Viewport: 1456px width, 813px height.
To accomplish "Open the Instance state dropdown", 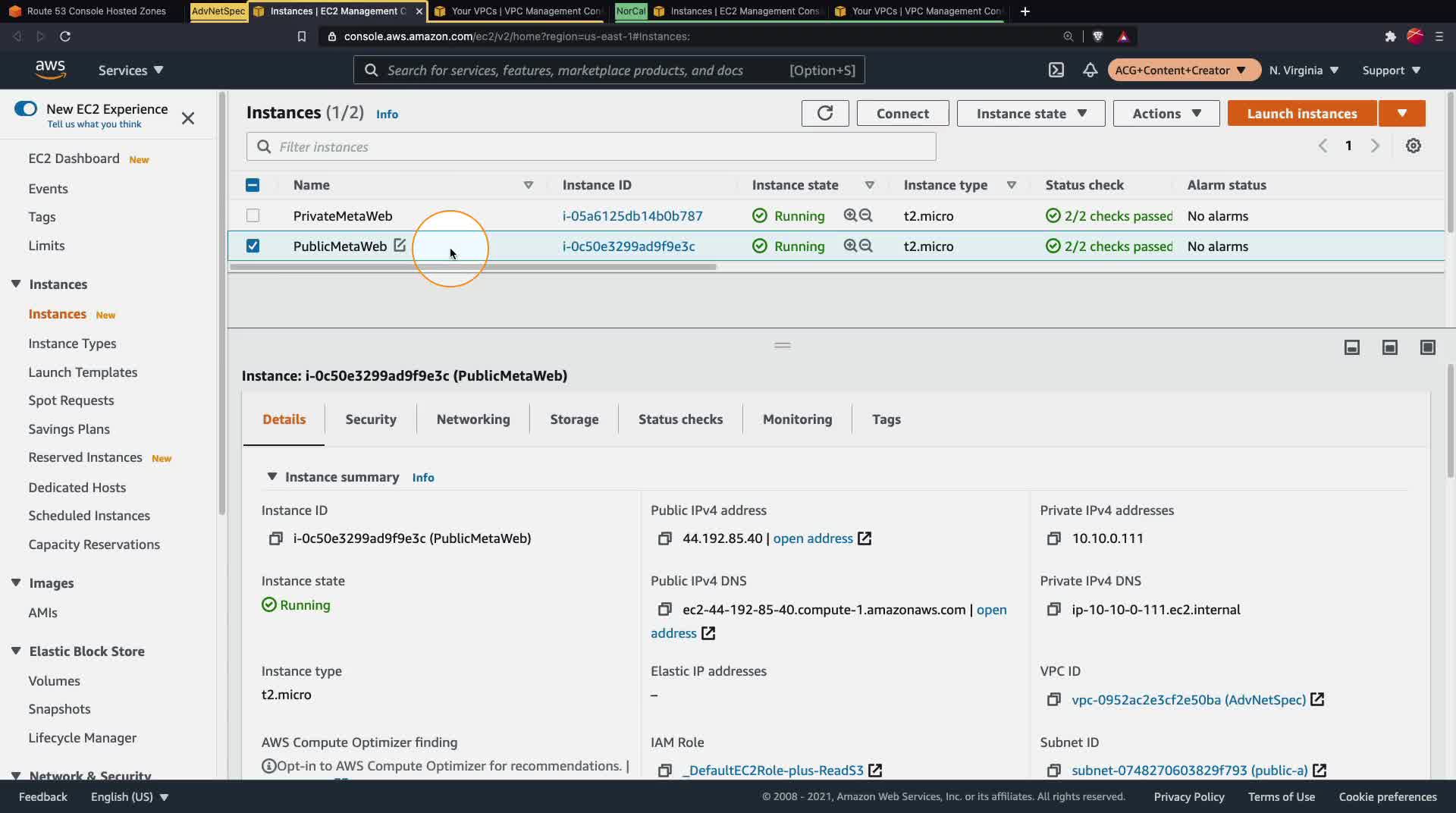I will pyautogui.click(x=1031, y=113).
